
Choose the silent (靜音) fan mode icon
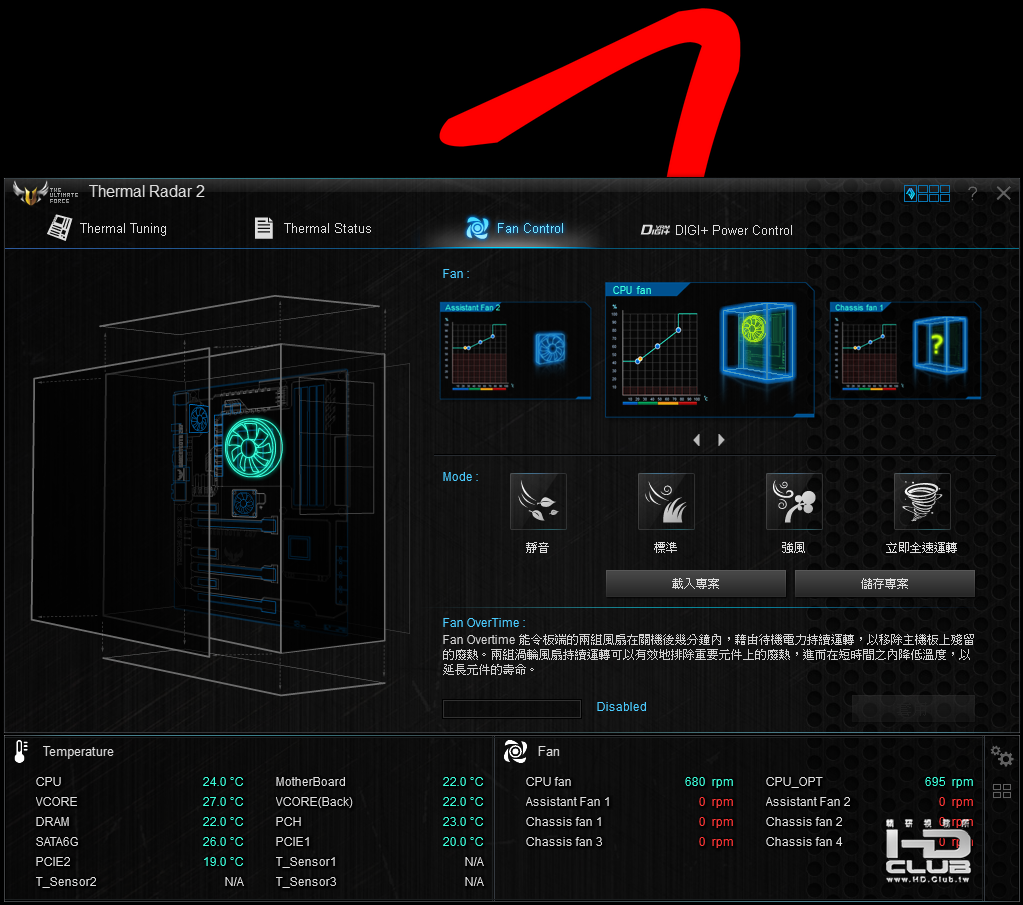click(x=538, y=501)
